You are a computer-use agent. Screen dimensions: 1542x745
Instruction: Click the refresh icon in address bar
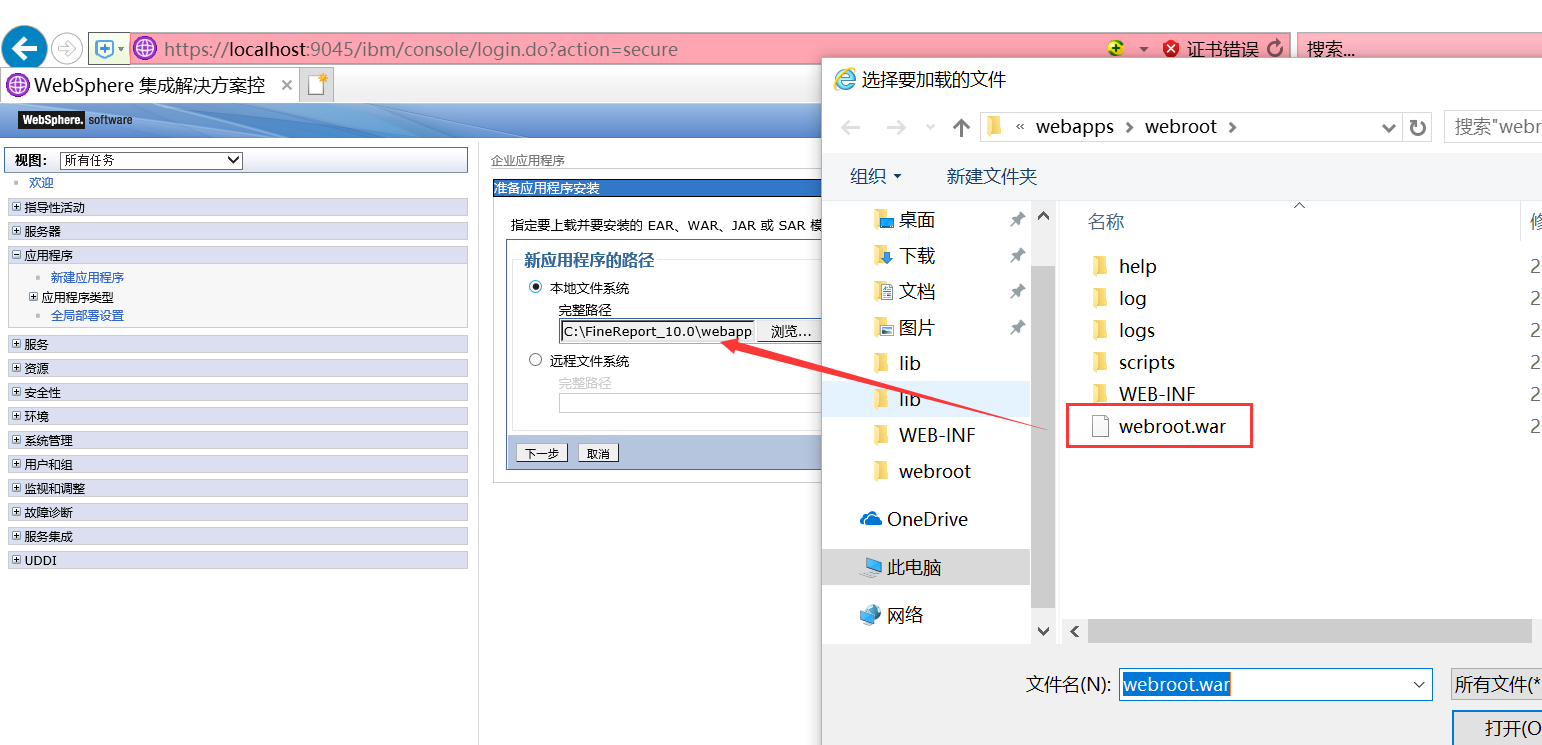1274,48
